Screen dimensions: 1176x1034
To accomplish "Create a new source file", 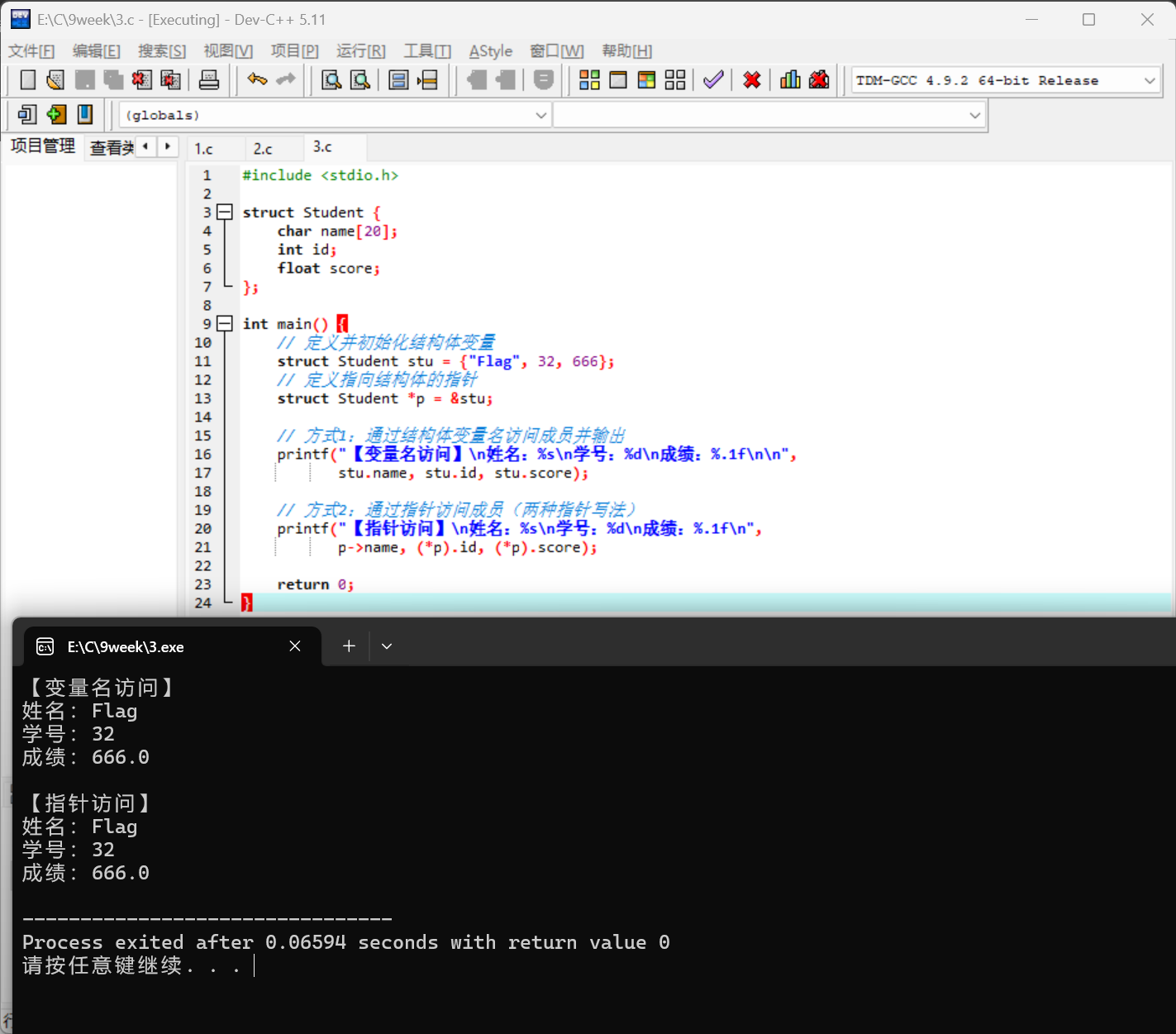I will (x=28, y=80).
